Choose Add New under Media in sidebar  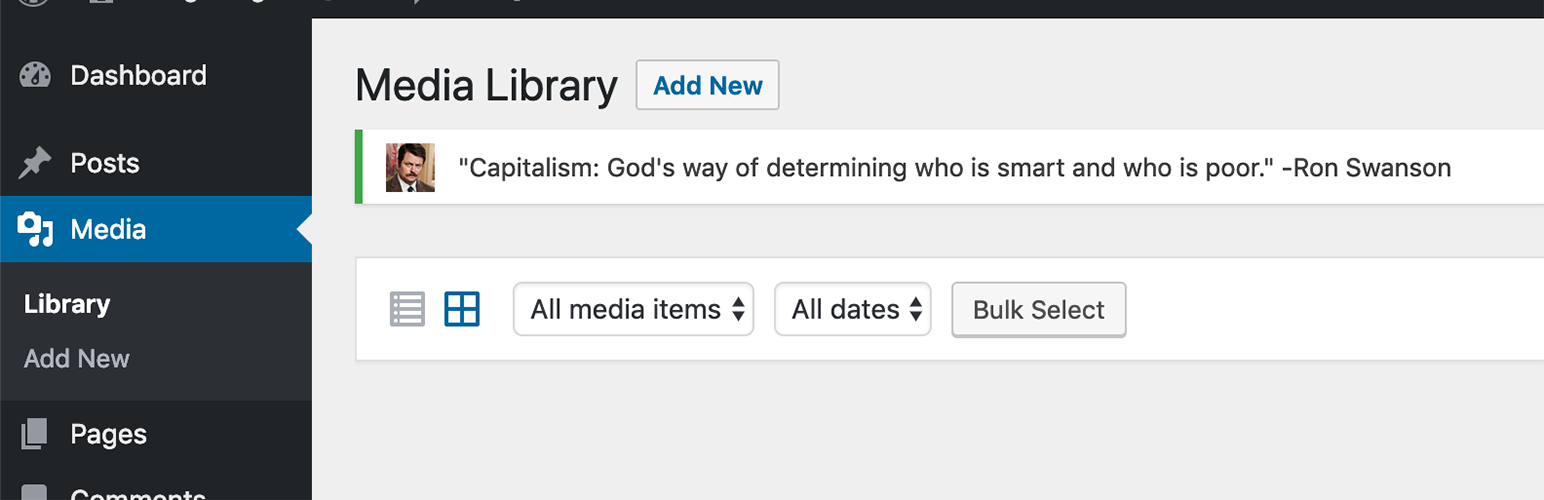77,359
